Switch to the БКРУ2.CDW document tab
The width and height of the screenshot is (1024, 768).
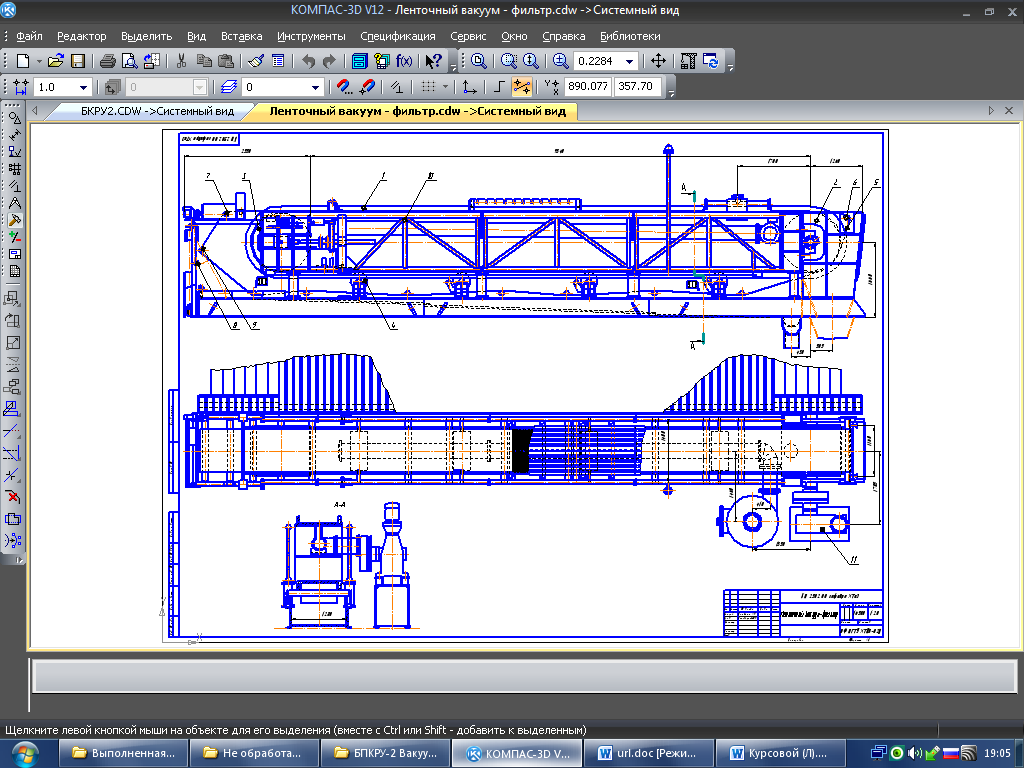pyautogui.click(x=157, y=111)
